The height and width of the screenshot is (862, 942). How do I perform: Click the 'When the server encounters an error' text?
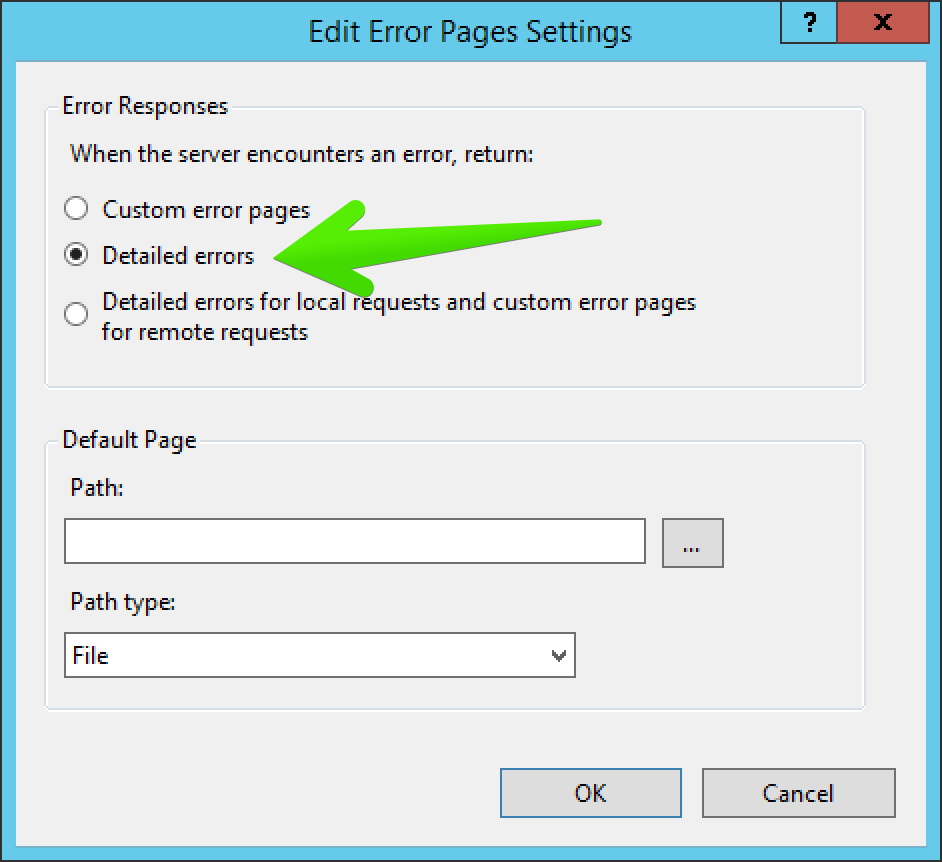302,154
